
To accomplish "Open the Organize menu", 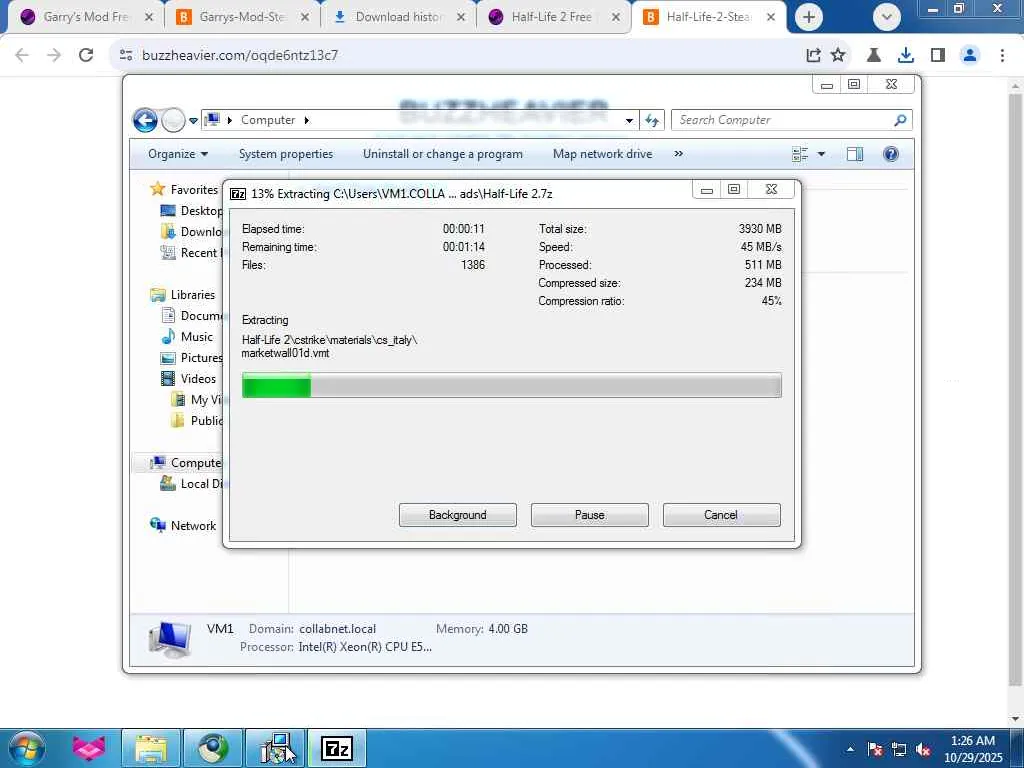I will 178,154.
